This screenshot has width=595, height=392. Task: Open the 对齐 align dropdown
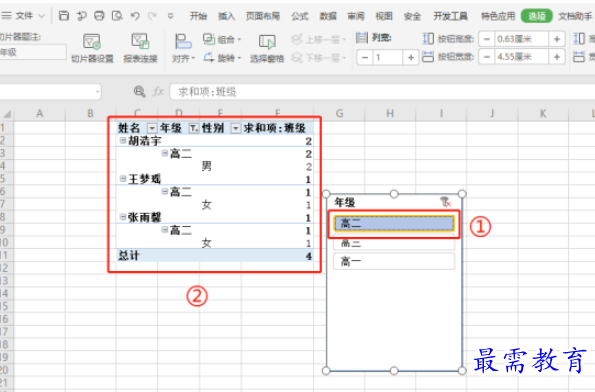click(x=183, y=48)
